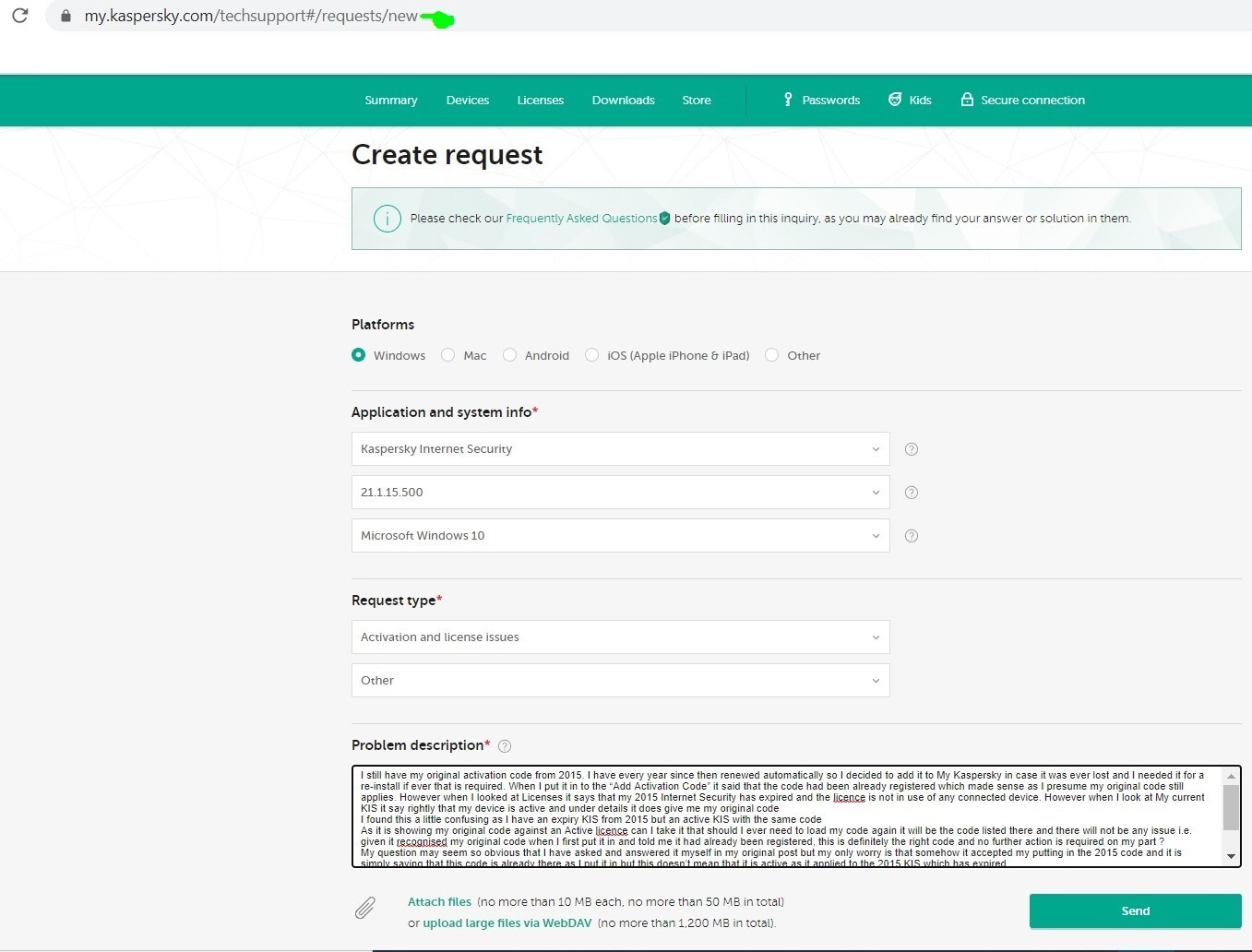Go to the Devices tab

[468, 100]
